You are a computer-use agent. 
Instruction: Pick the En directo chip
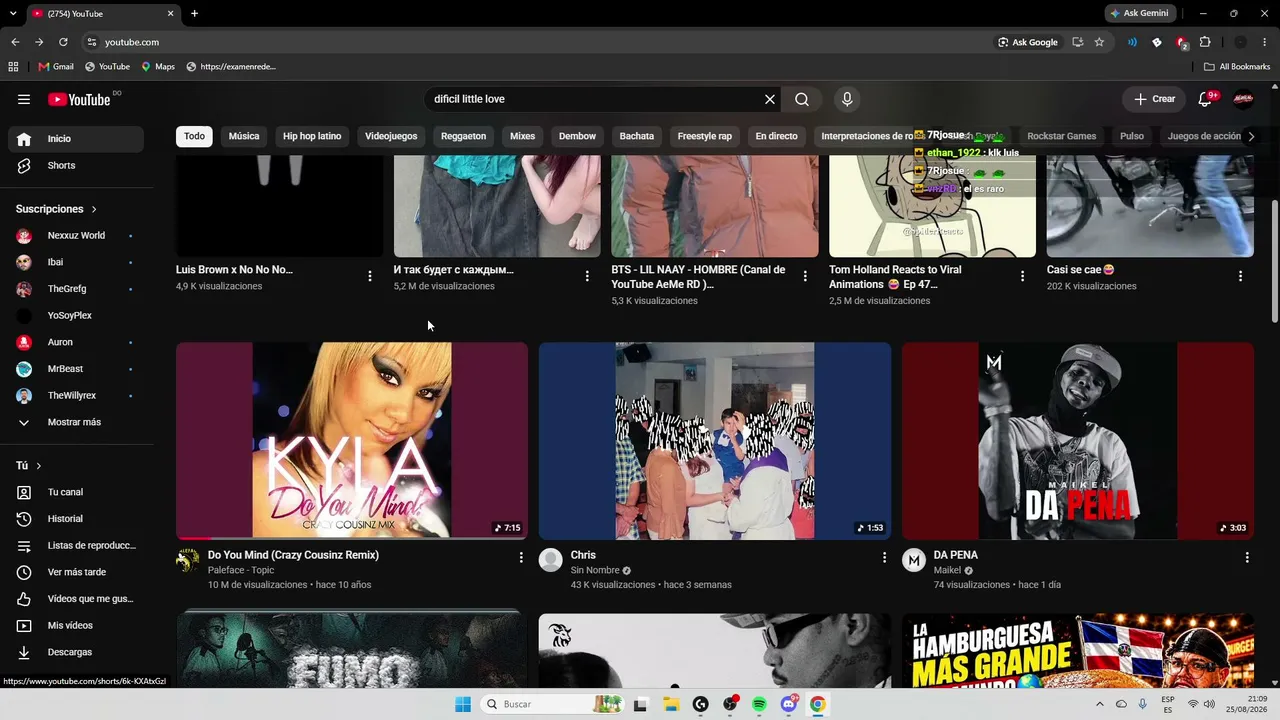point(777,136)
